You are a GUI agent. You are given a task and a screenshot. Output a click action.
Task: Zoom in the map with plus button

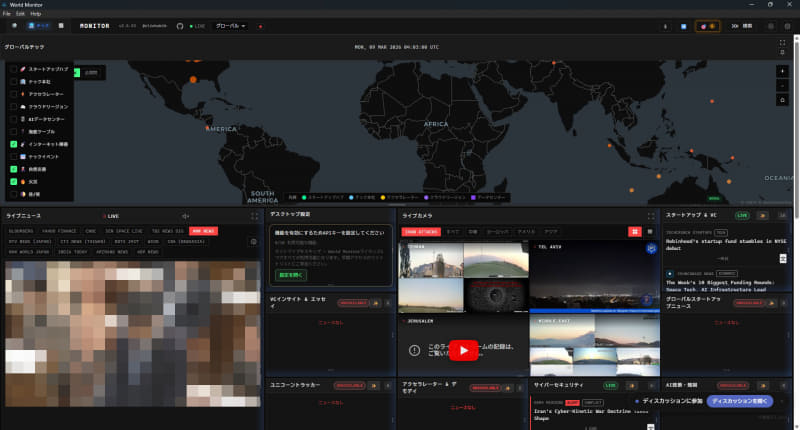(782, 71)
